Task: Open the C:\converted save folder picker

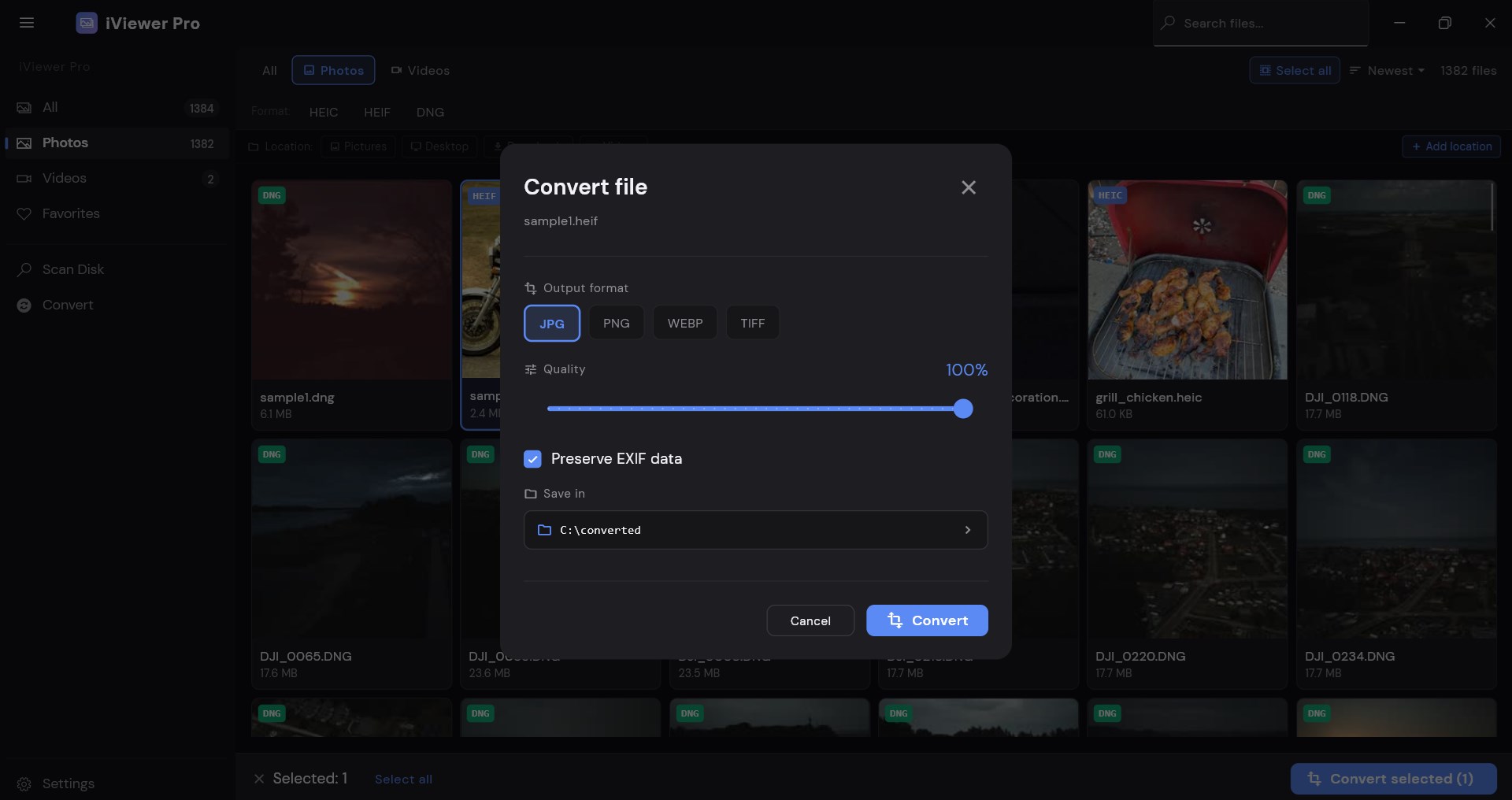Action: [756, 530]
